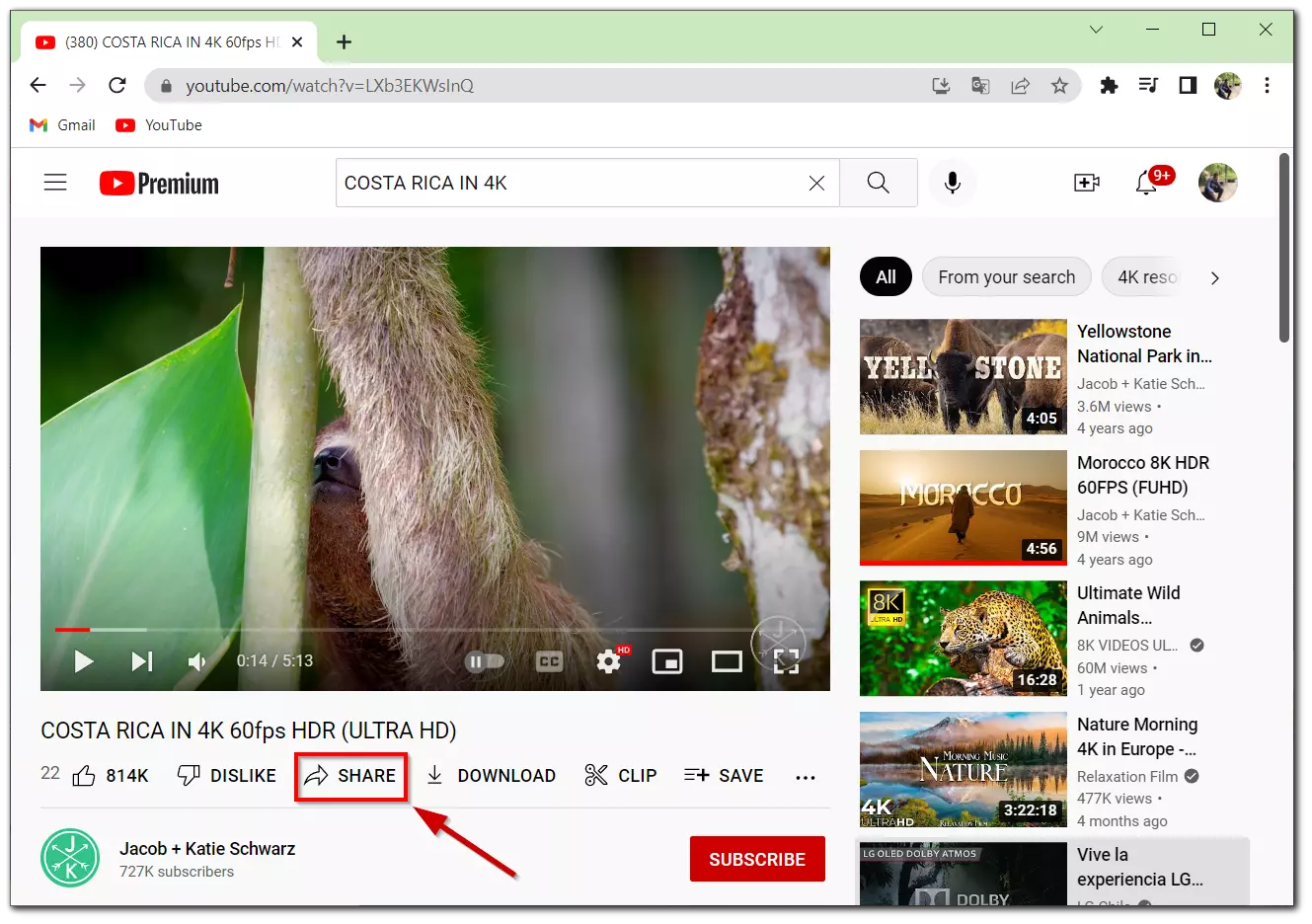This screenshot has height=924, width=1312.
Task: Select the From your search chip
Action: pos(1006,277)
